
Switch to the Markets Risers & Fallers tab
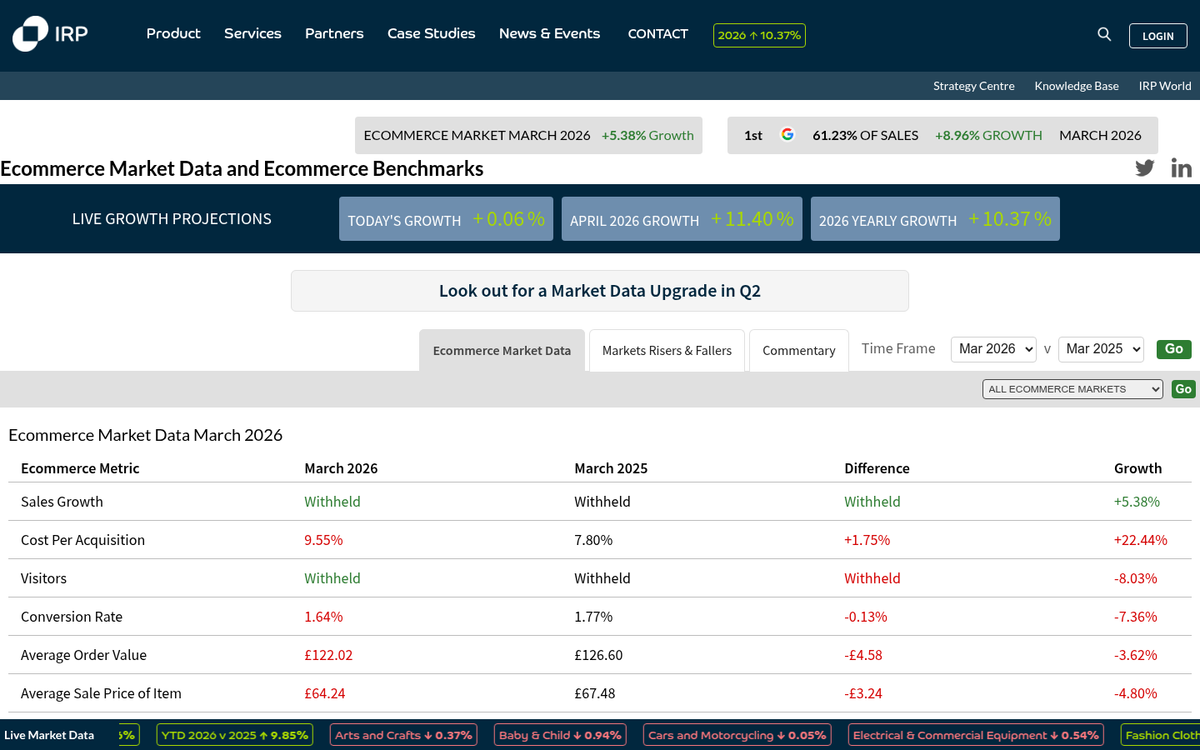point(666,350)
